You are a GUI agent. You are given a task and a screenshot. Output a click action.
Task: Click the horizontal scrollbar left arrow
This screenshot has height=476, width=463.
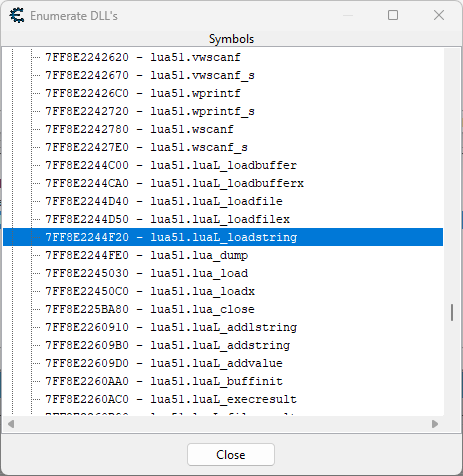click(x=11, y=424)
